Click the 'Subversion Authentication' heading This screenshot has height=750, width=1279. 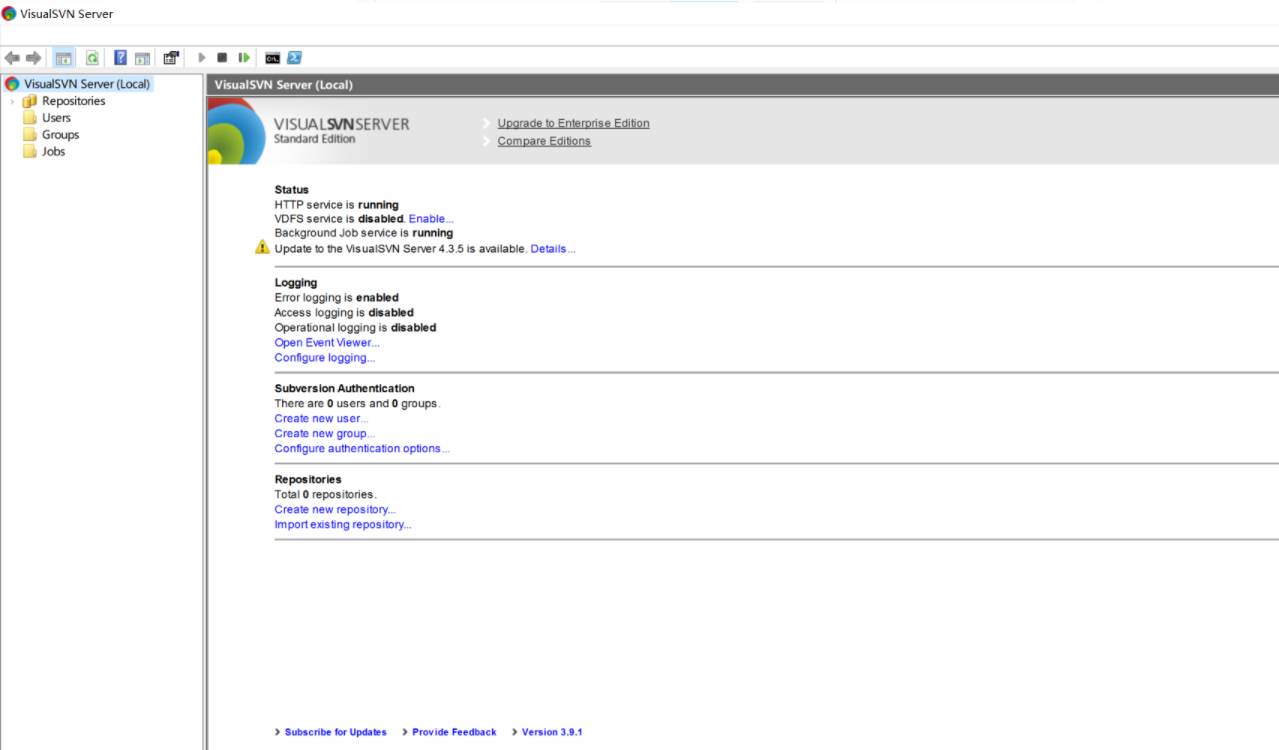[x=344, y=388]
